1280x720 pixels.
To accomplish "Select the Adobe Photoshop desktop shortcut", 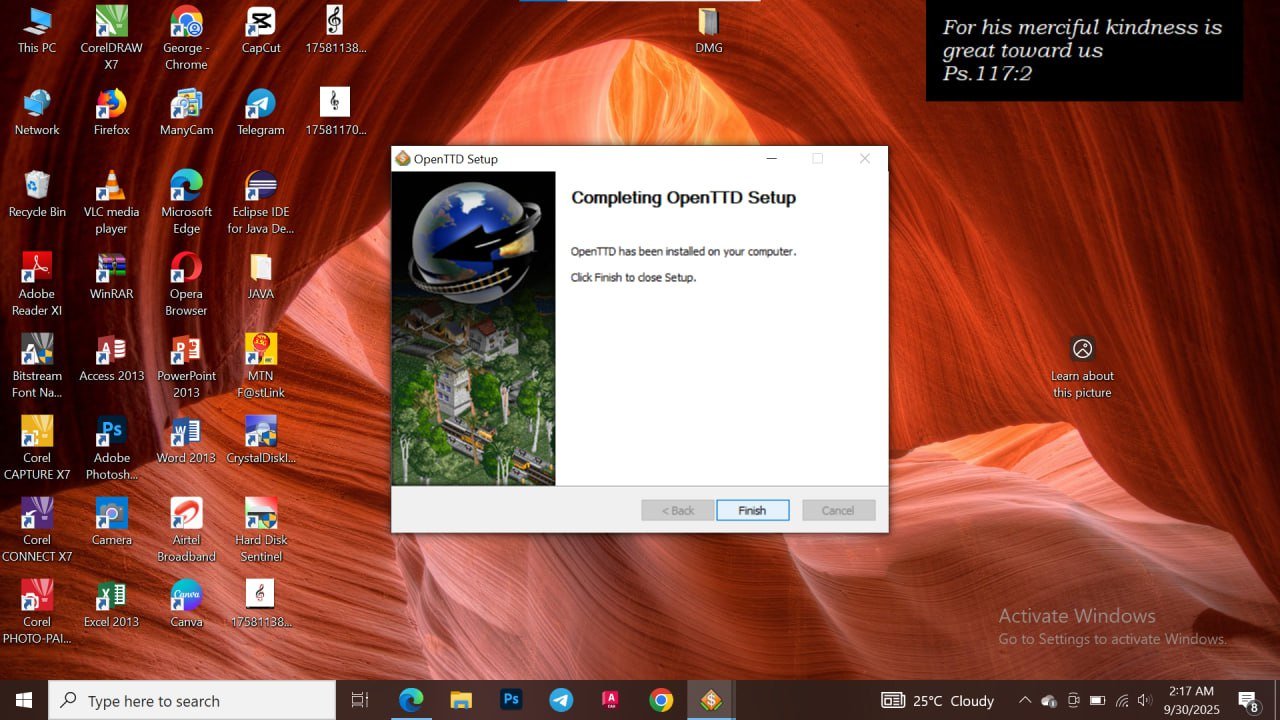I will [111, 448].
